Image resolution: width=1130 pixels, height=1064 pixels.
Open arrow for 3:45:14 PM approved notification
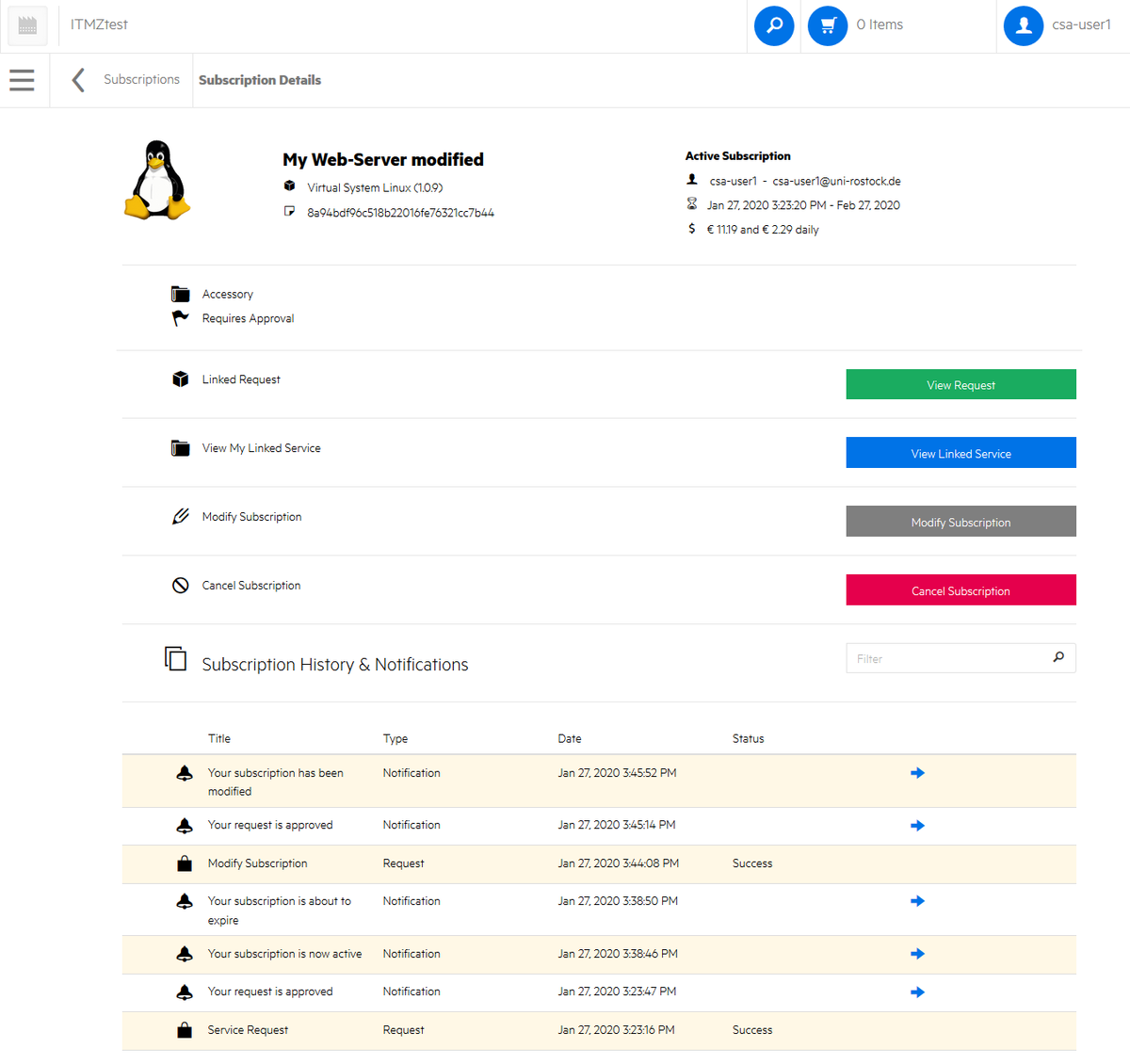pos(917,826)
